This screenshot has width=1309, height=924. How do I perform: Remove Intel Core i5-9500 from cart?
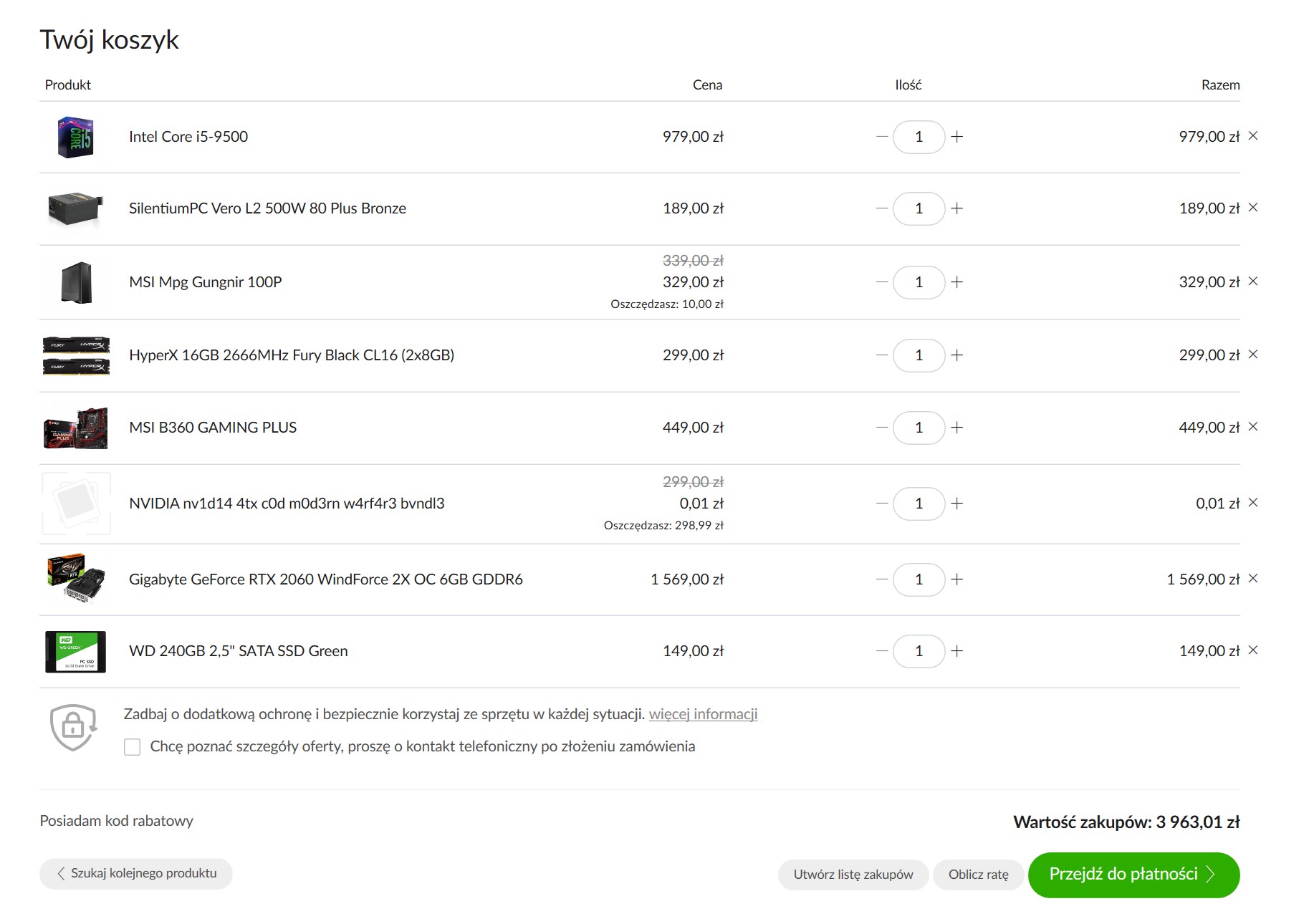pyautogui.click(x=1253, y=135)
